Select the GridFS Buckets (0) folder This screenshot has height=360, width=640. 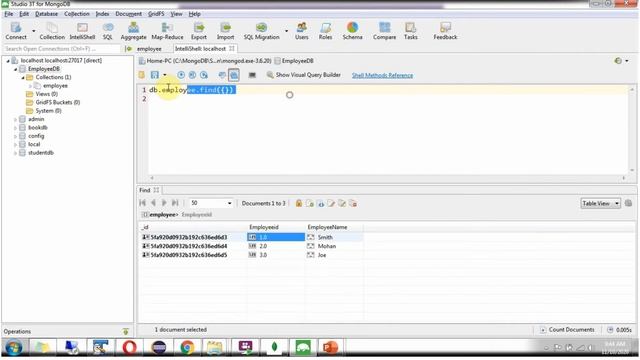click(x=58, y=102)
